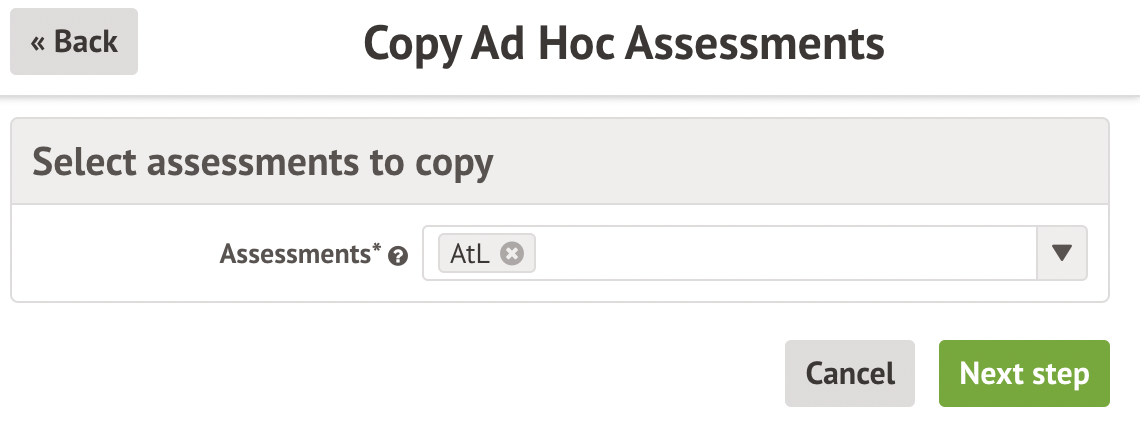The image size is (1140, 434).
Task: Click the required asterisk after Assessments
Action: [377, 250]
